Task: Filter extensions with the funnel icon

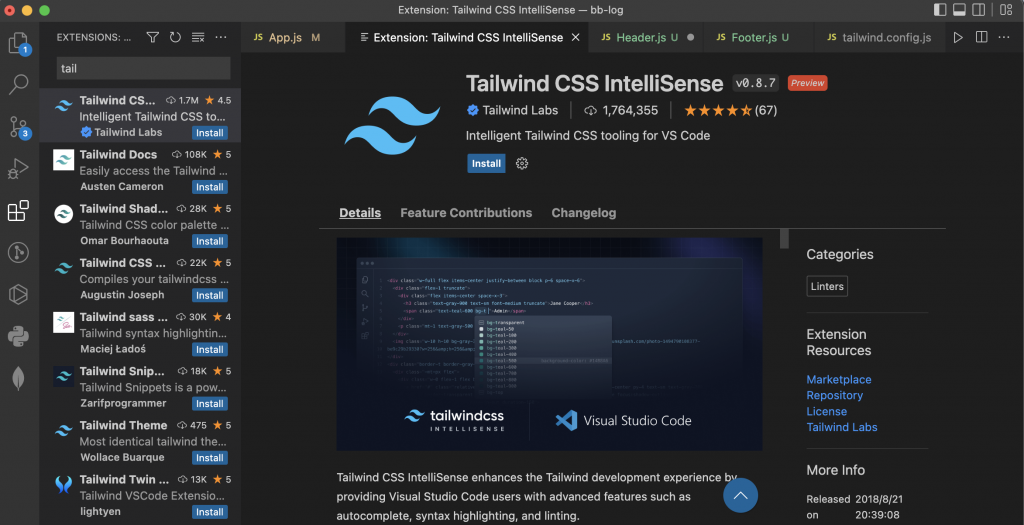Action: pos(152,37)
